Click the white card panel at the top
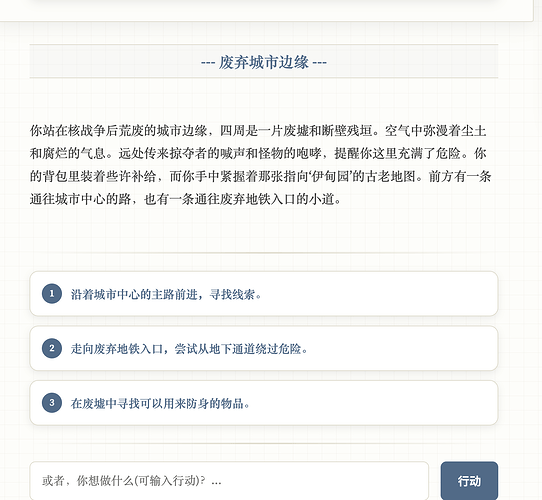 [266, 10]
